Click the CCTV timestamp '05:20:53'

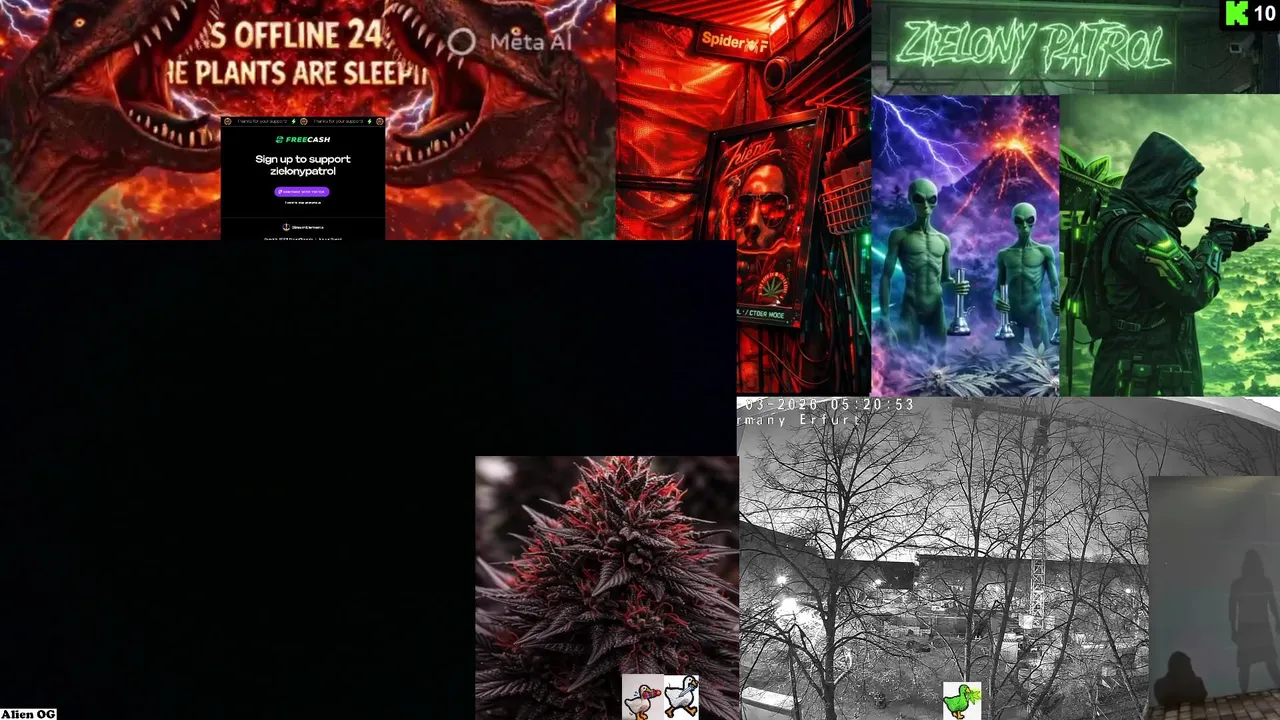point(870,405)
